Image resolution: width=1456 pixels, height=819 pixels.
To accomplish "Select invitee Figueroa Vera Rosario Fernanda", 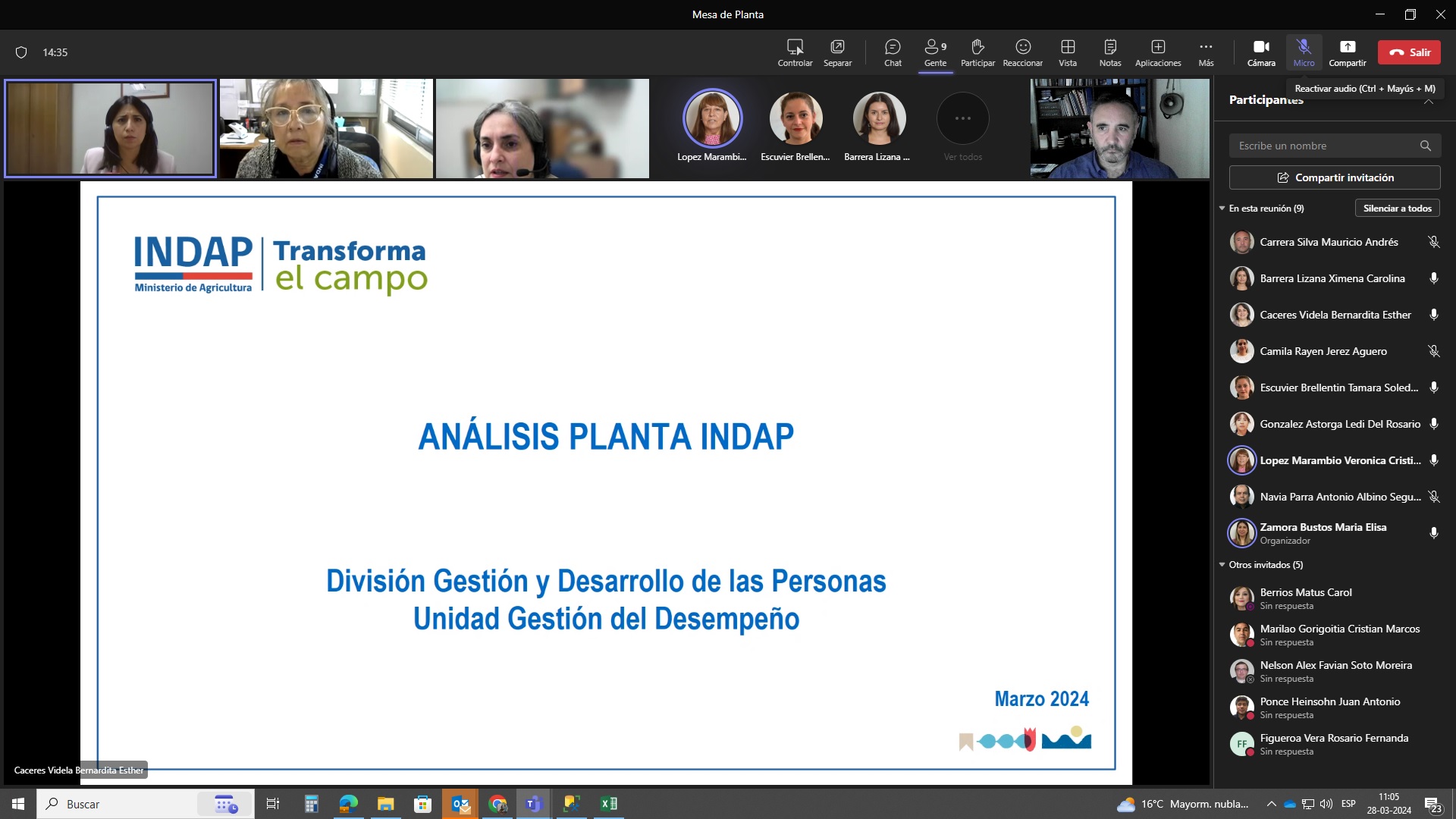I will [x=1334, y=744].
